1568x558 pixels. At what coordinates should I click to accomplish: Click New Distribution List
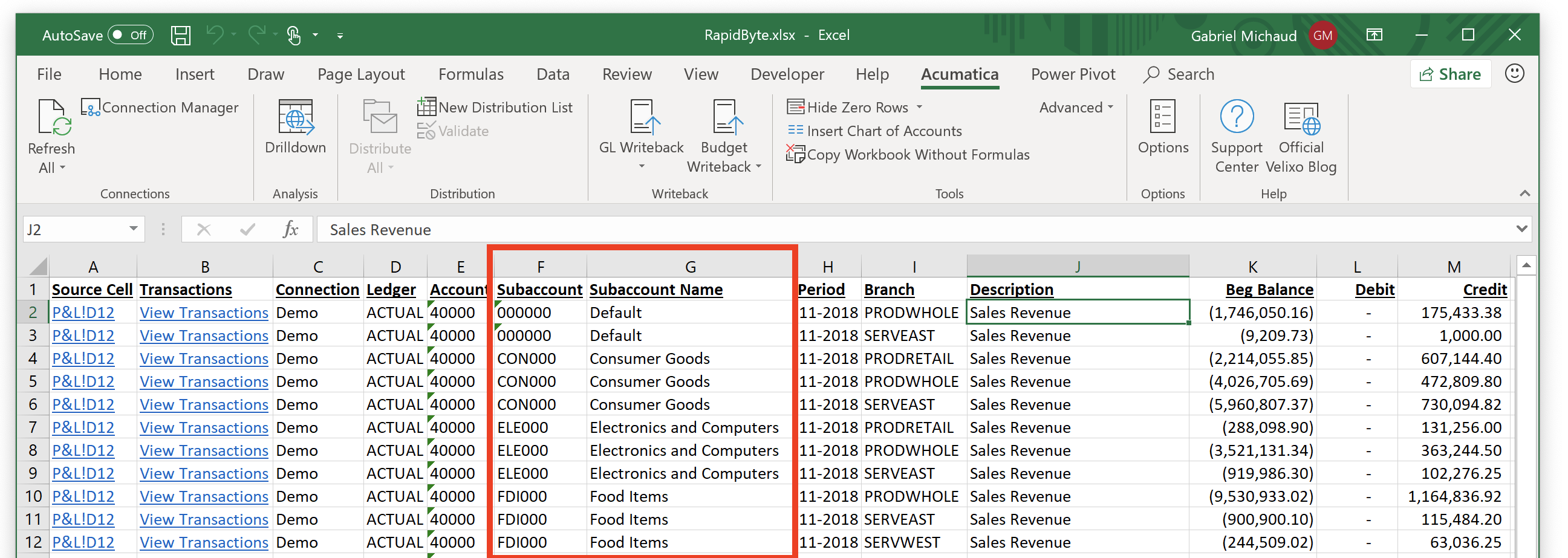pyautogui.click(x=495, y=107)
